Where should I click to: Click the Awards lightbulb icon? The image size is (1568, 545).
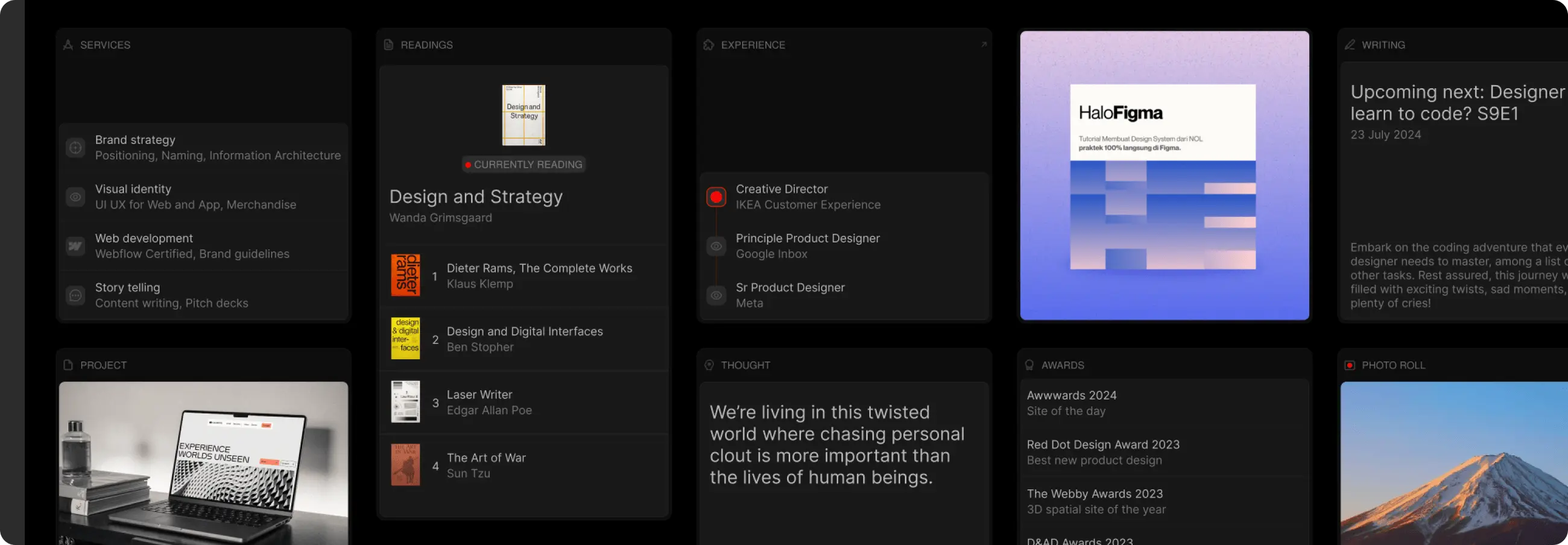coord(1029,365)
